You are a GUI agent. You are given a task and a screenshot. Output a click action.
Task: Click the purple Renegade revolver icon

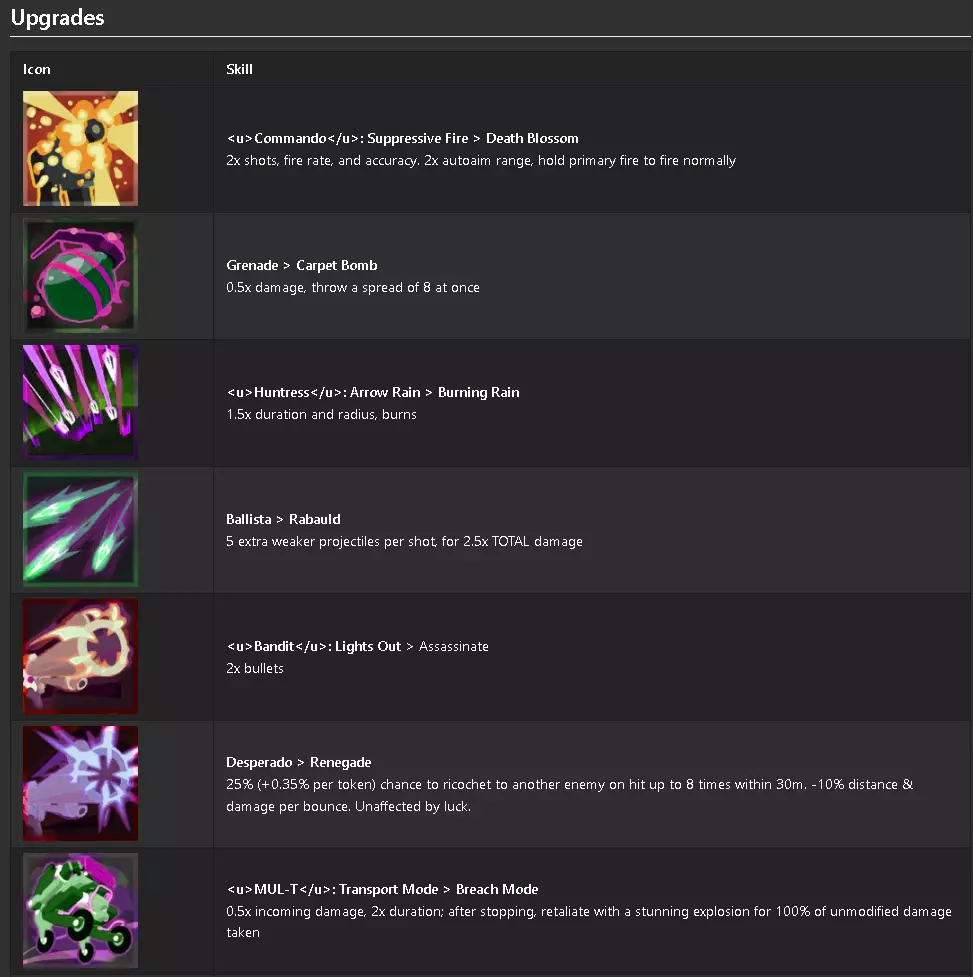(81, 783)
